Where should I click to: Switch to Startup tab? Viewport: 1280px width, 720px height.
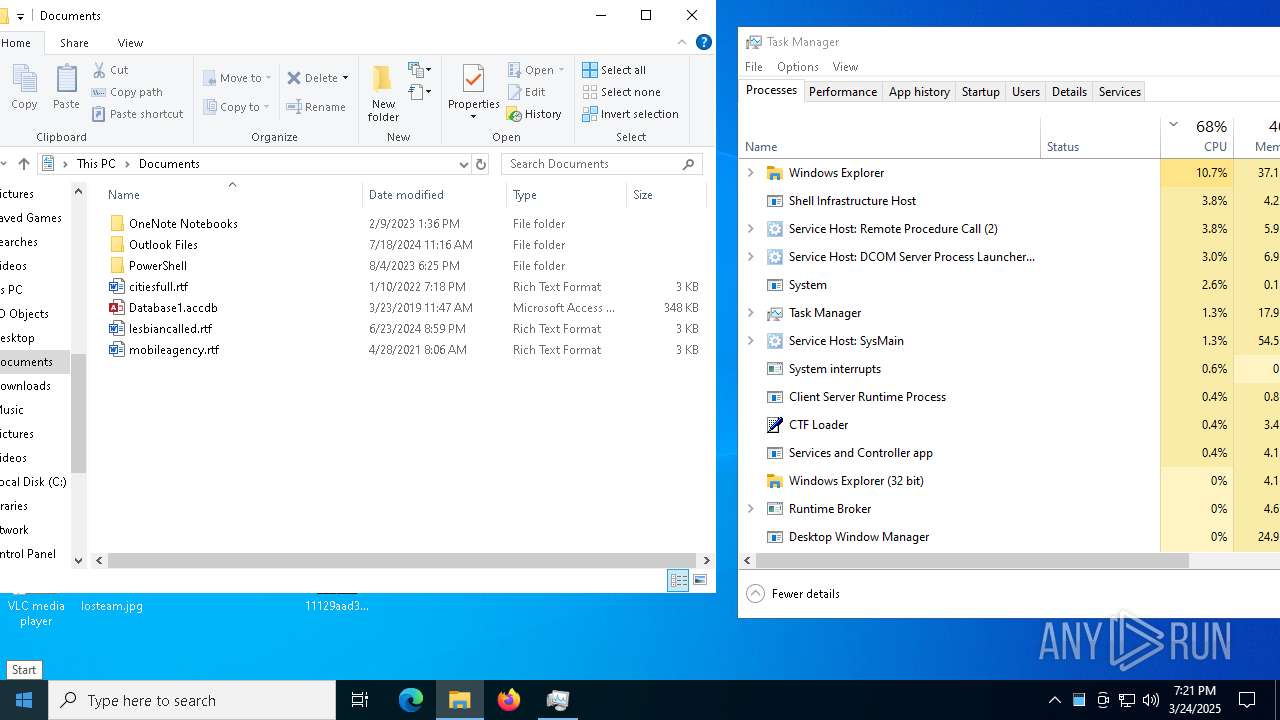point(980,91)
